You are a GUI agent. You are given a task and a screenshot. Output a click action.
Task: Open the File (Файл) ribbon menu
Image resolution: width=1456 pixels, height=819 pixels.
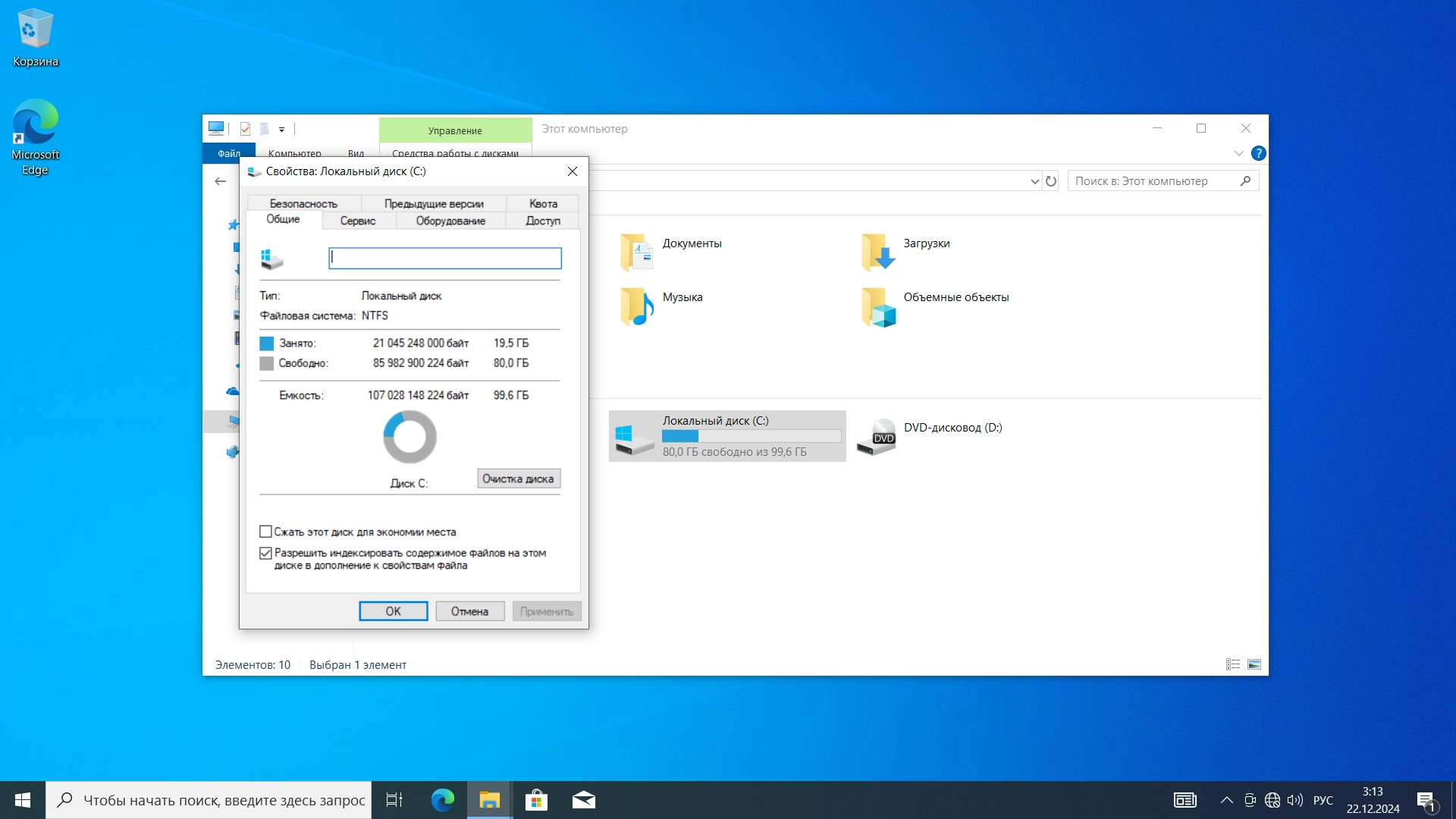coord(229,153)
